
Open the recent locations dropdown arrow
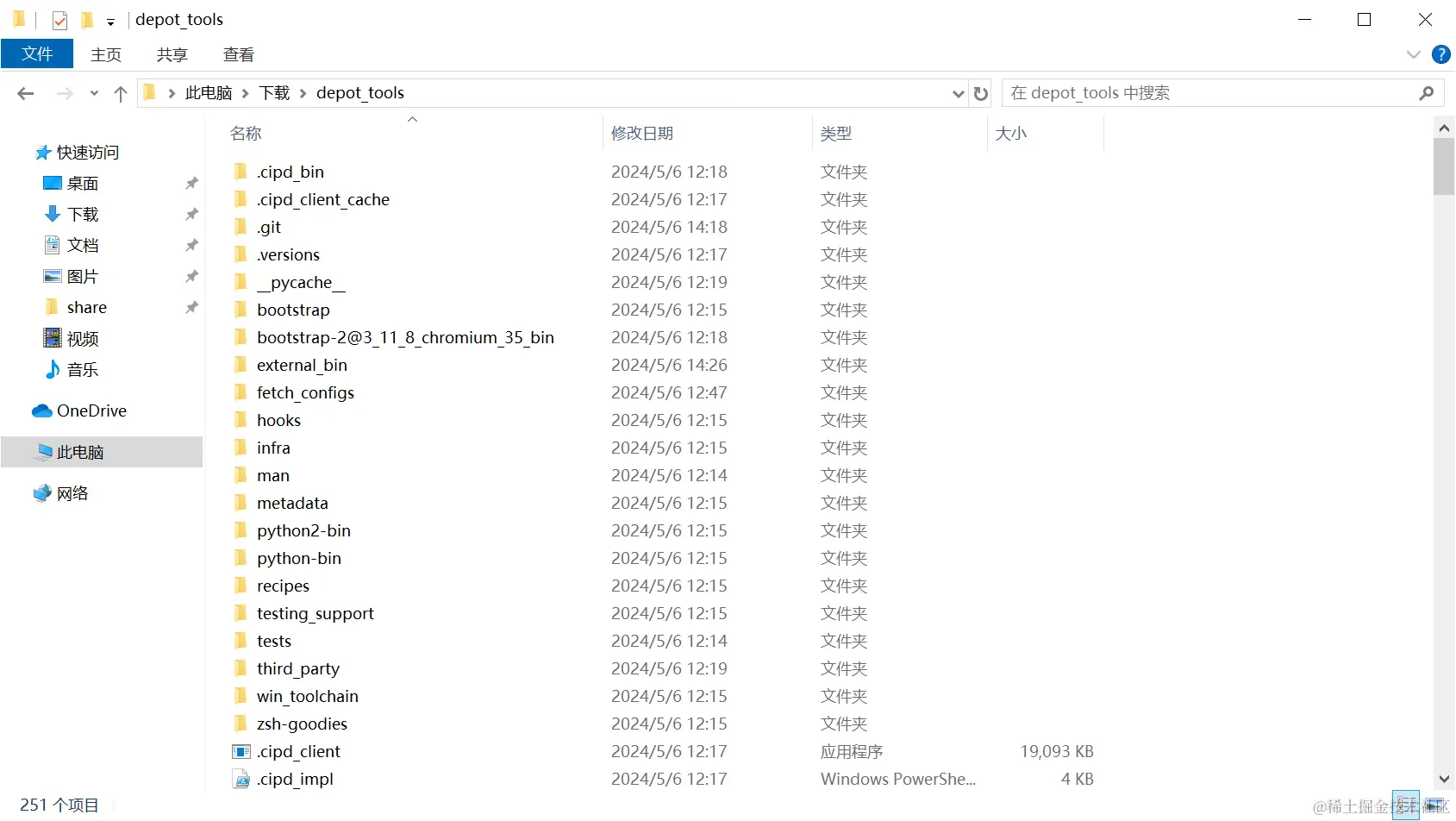pos(94,93)
